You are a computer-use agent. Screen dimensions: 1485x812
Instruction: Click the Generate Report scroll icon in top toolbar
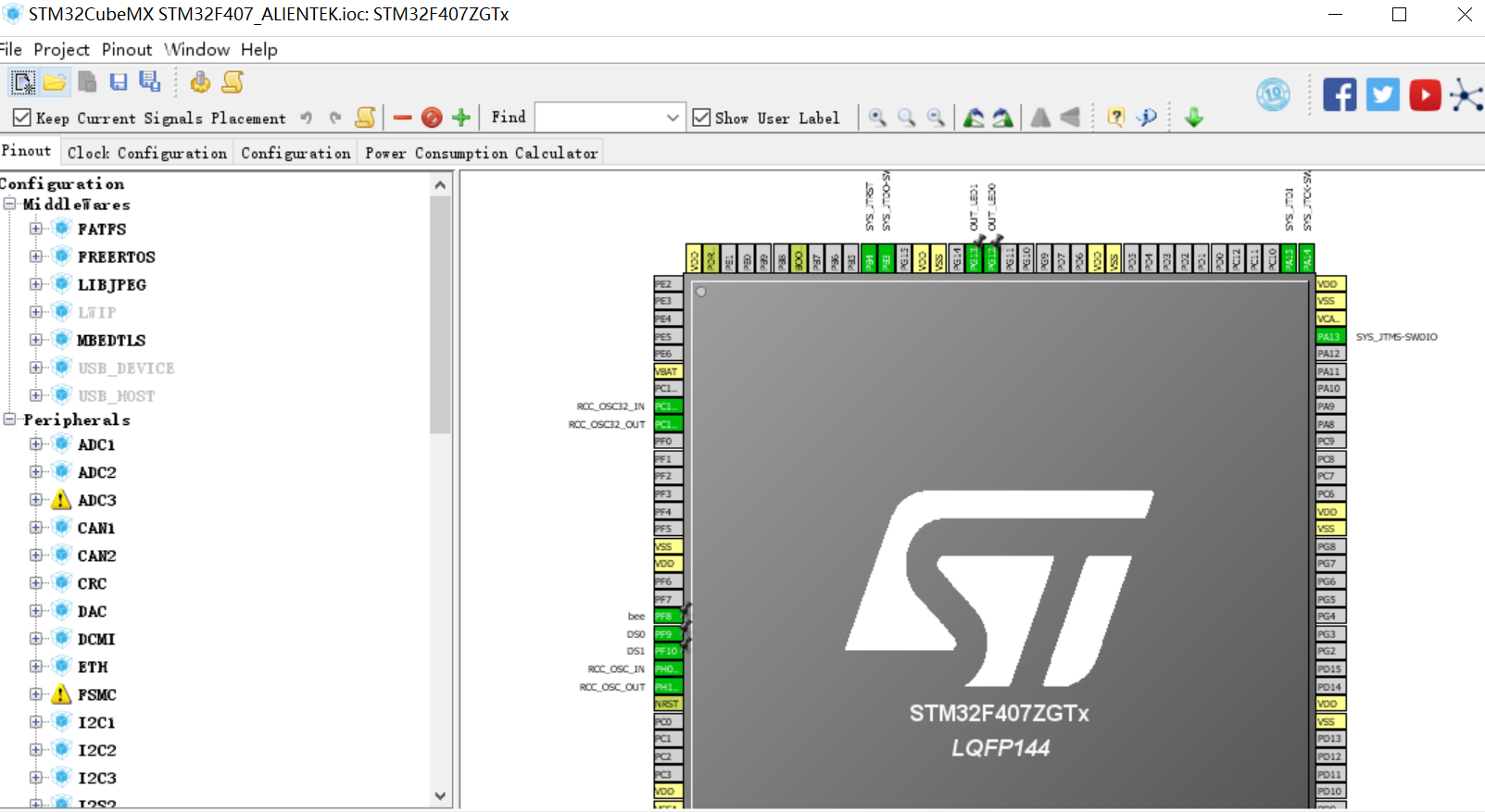coord(233,82)
